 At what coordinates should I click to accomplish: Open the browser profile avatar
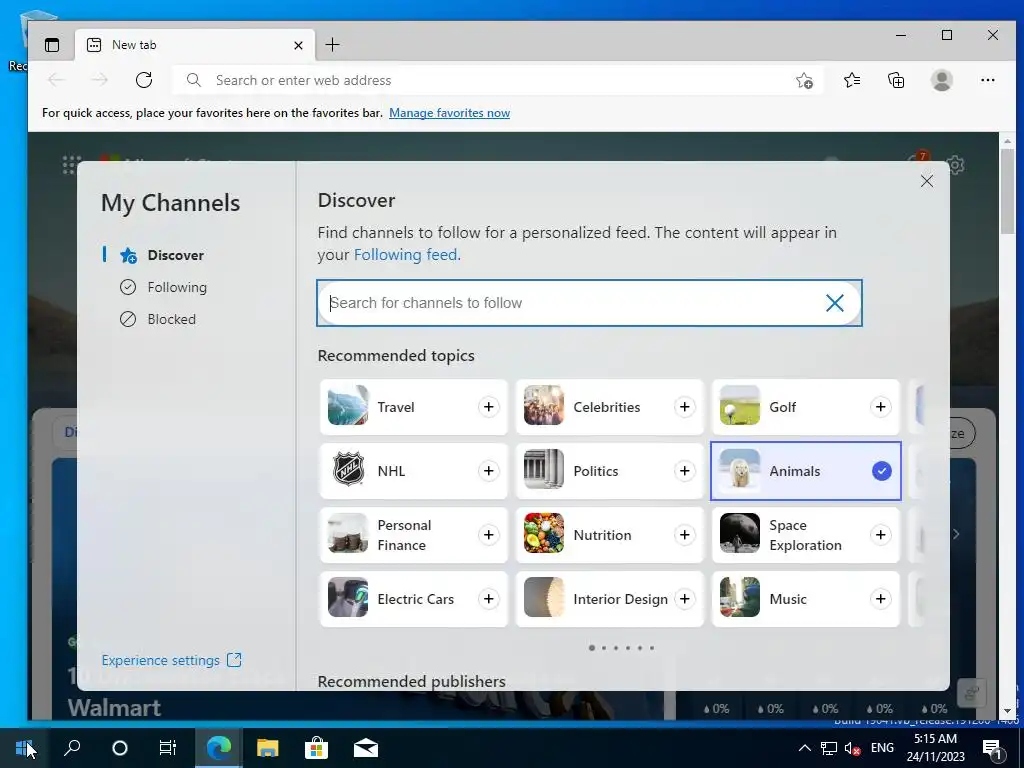point(942,80)
